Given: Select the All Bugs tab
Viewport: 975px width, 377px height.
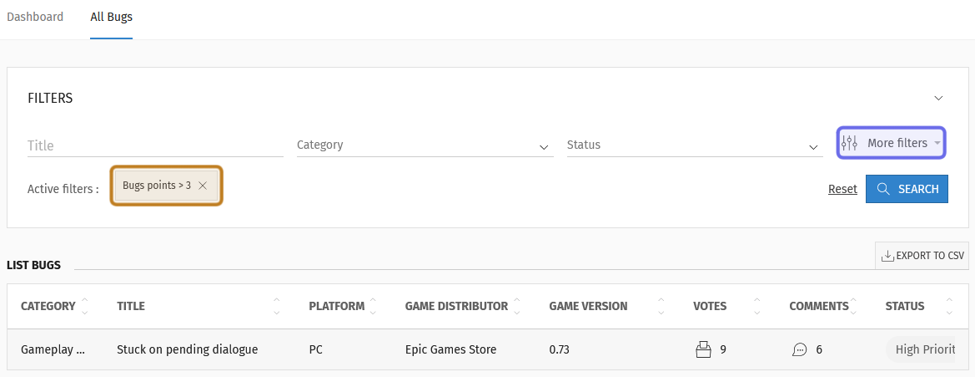Looking at the screenshot, I should pyautogui.click(x=111, y=17).
